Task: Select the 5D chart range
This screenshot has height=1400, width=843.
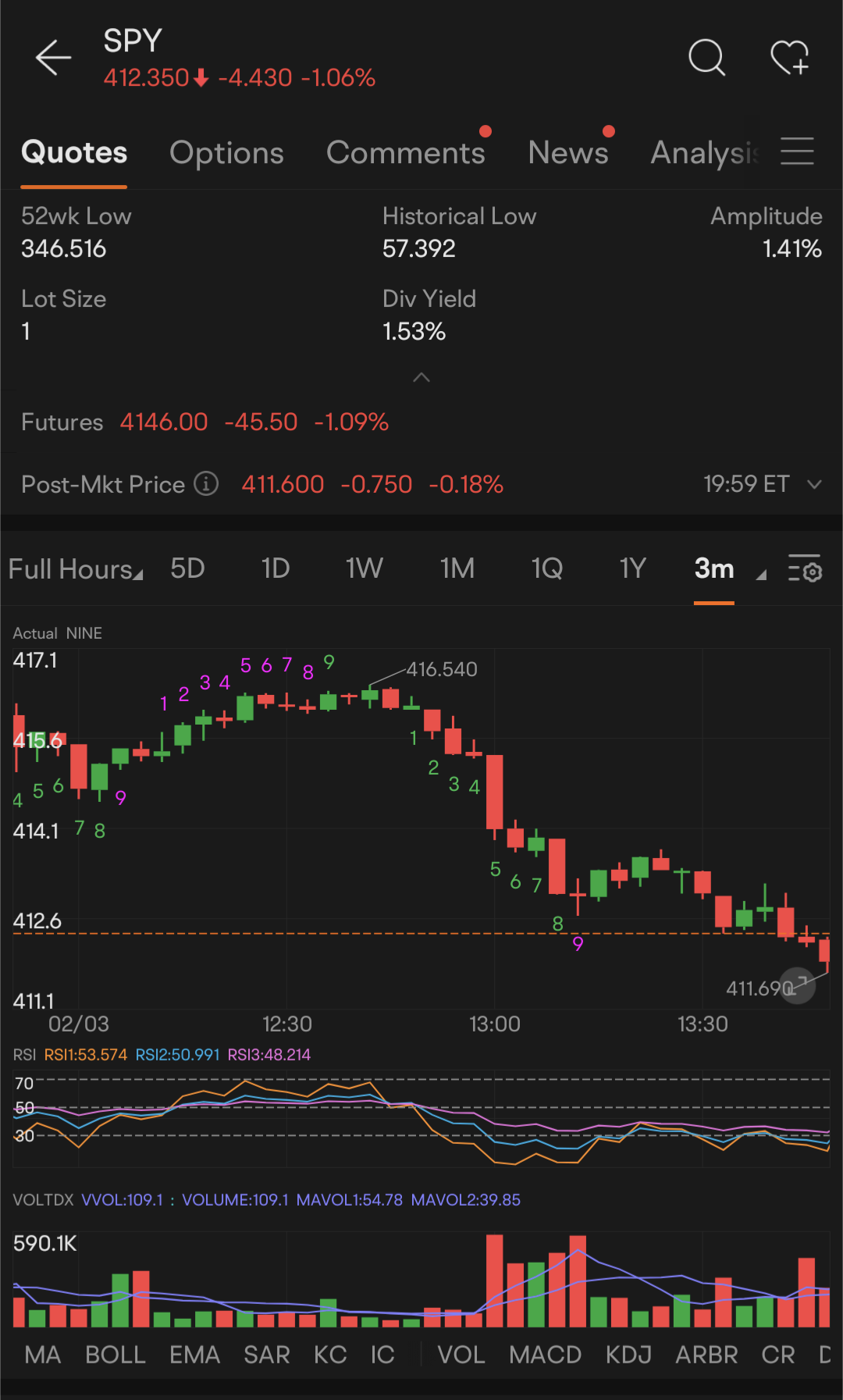Action: (187, 568)
